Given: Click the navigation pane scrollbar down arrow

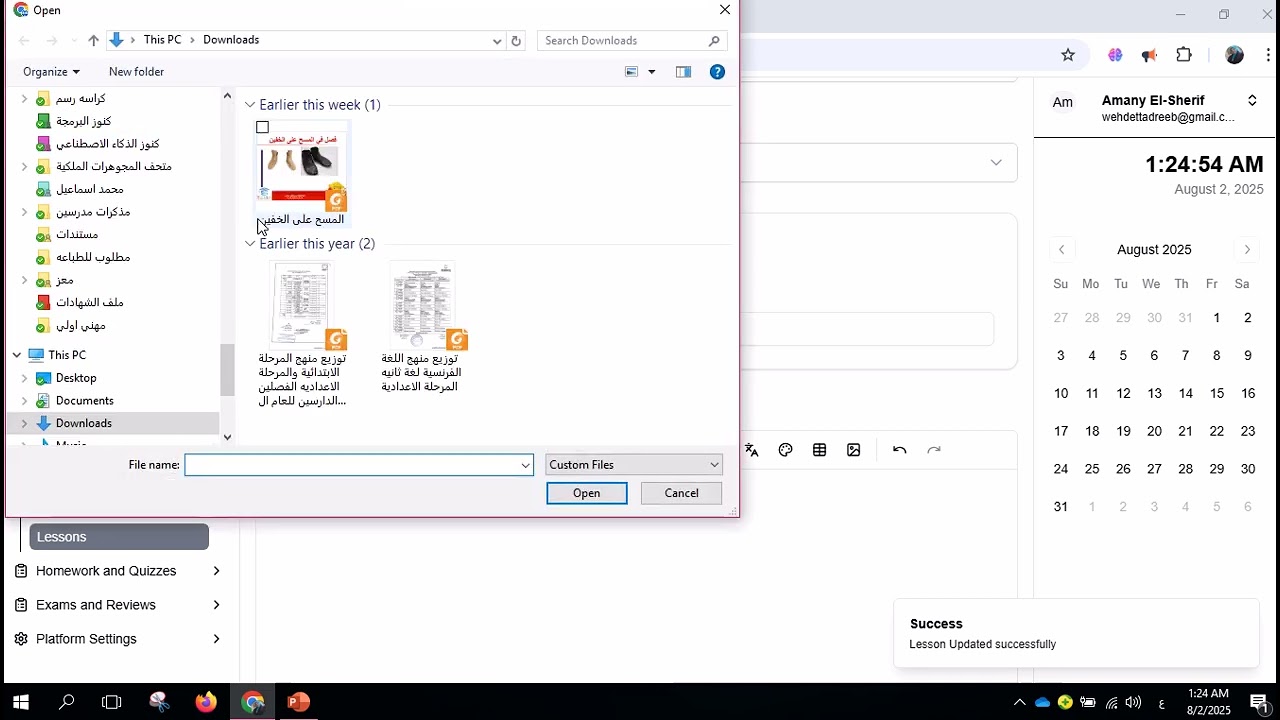Looking at the screenshot, I should [227, 437].
